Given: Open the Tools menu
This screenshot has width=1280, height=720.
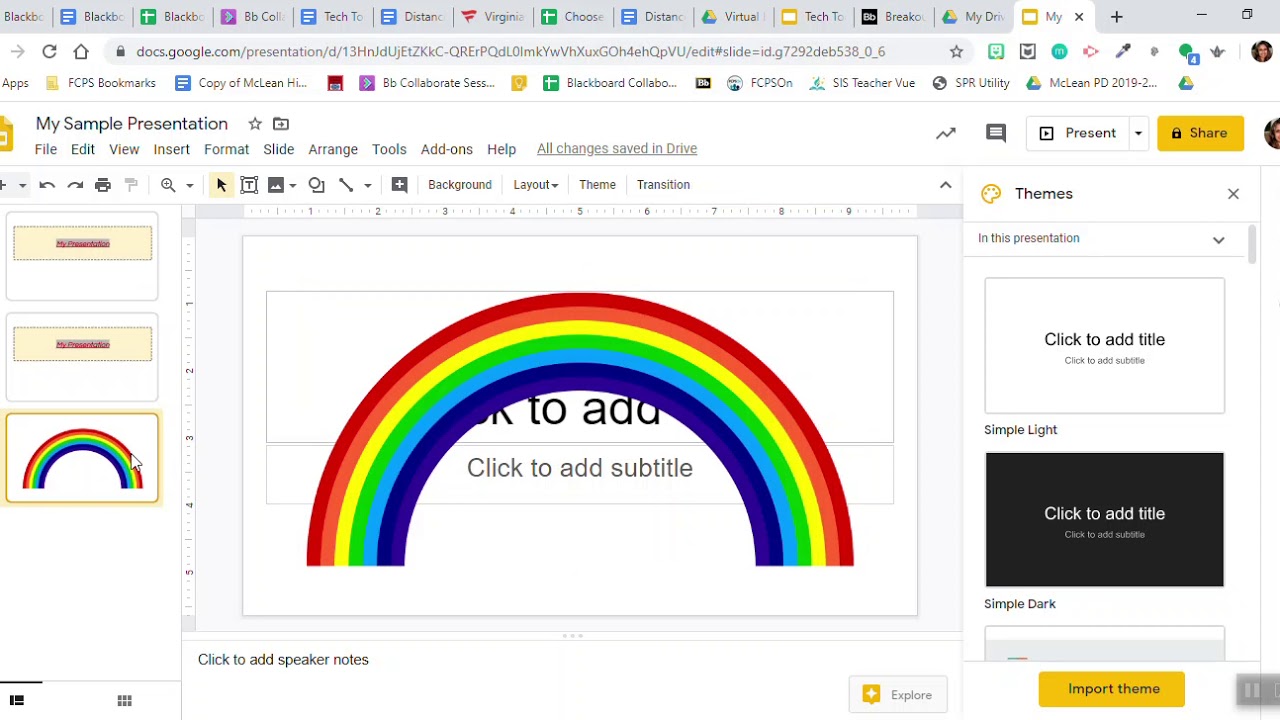Looking at the screenshot, I should click(x=389, y=149).
